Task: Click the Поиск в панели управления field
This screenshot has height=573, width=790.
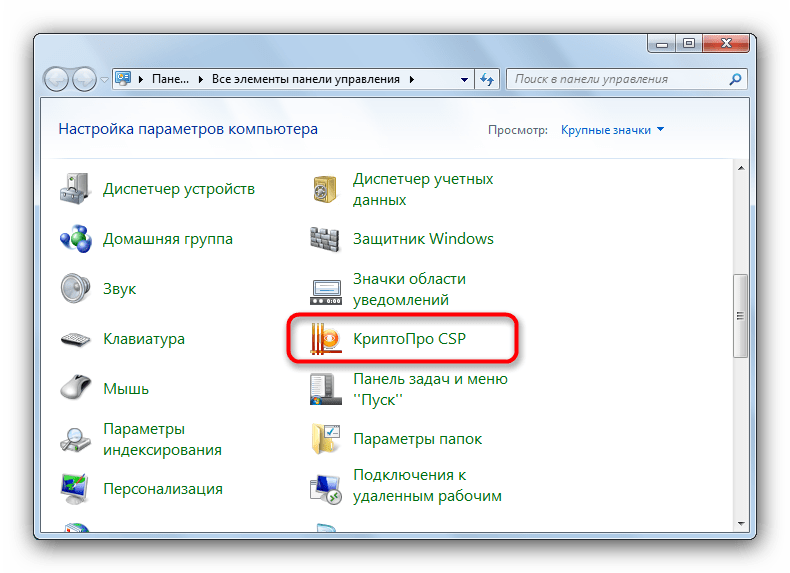Action: (626, 79)
